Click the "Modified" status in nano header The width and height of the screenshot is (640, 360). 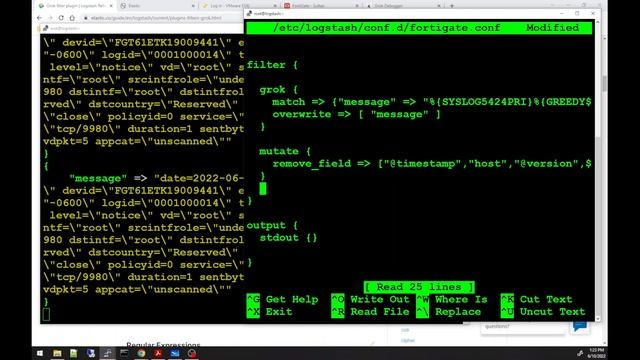pyautogui.click(x=552, y=28)
